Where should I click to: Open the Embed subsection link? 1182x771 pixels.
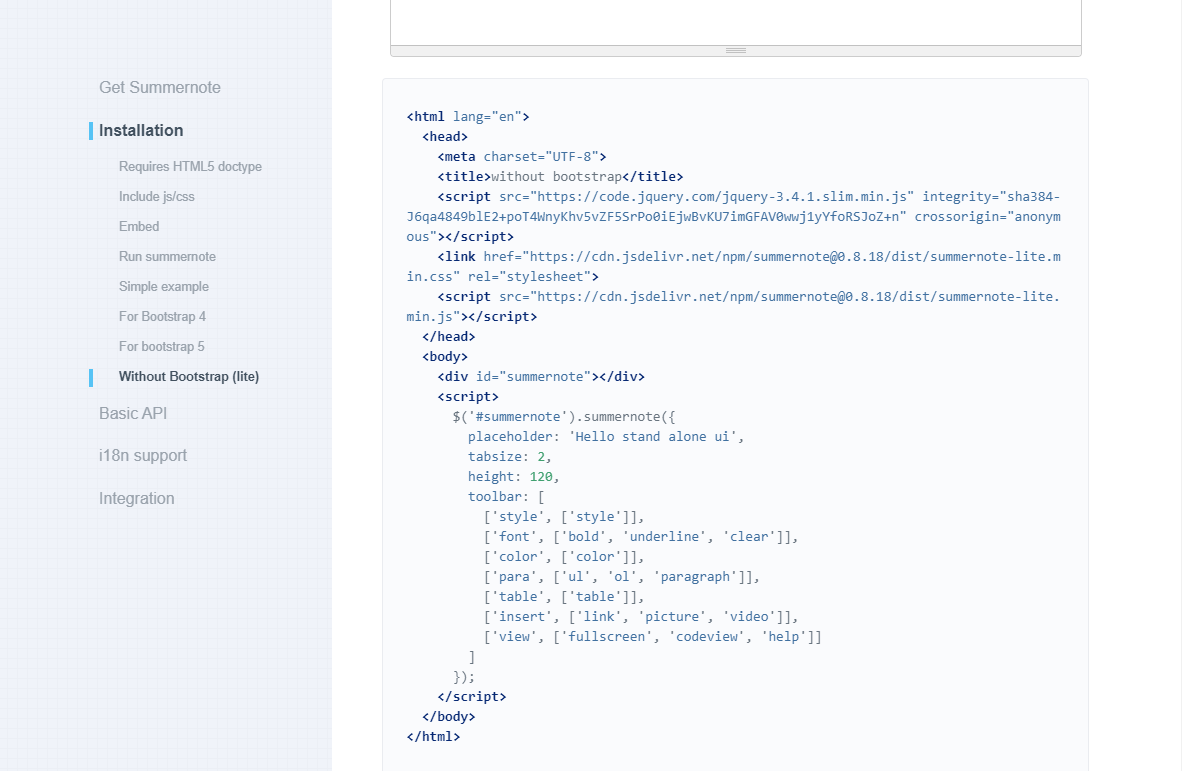139,227
